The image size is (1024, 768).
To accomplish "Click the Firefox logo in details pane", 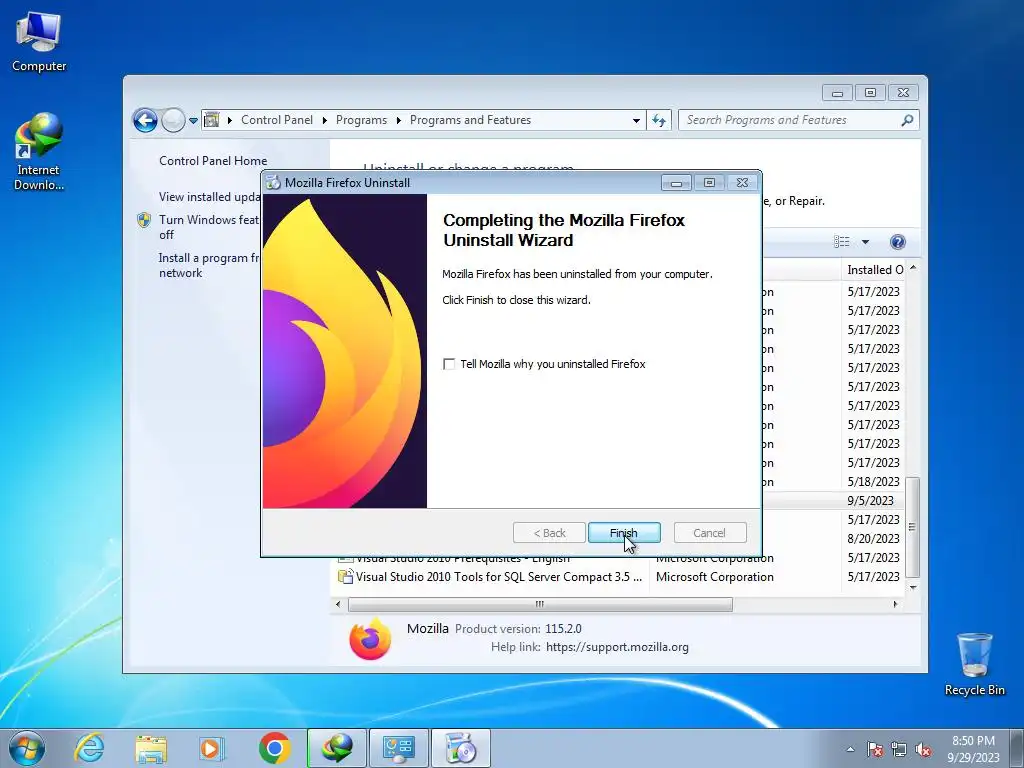I will click(370, 638).
